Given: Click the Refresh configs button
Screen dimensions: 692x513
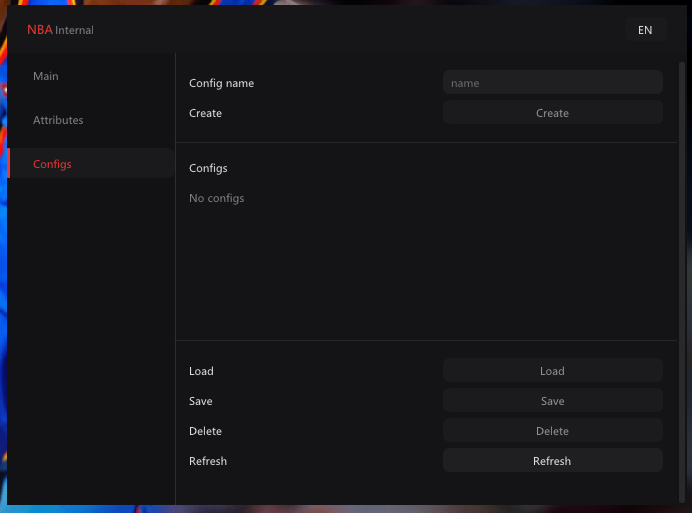Looking at the screenshot, I should coord(553,461).
